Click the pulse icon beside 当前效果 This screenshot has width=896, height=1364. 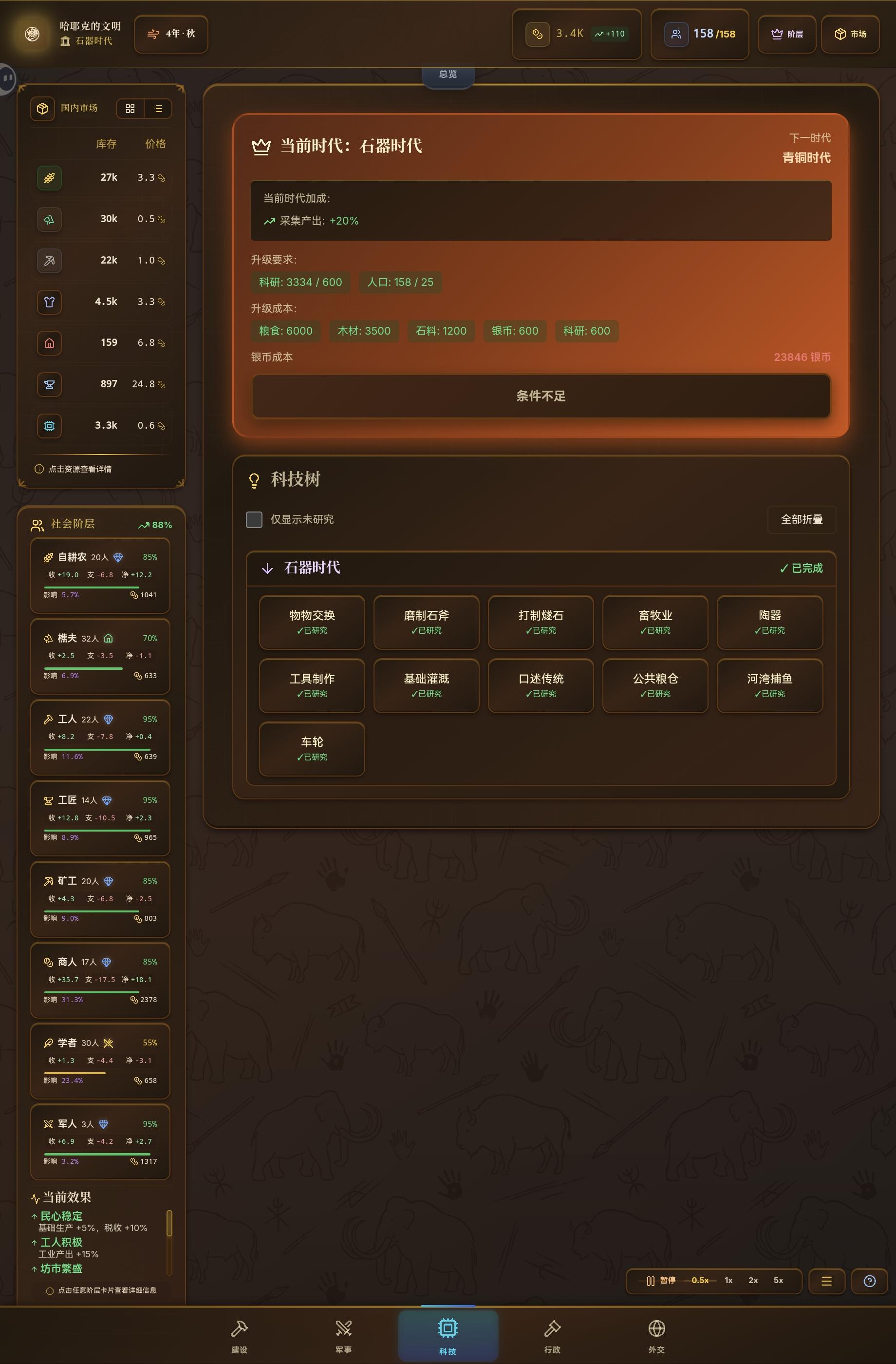click(36, 1198)
